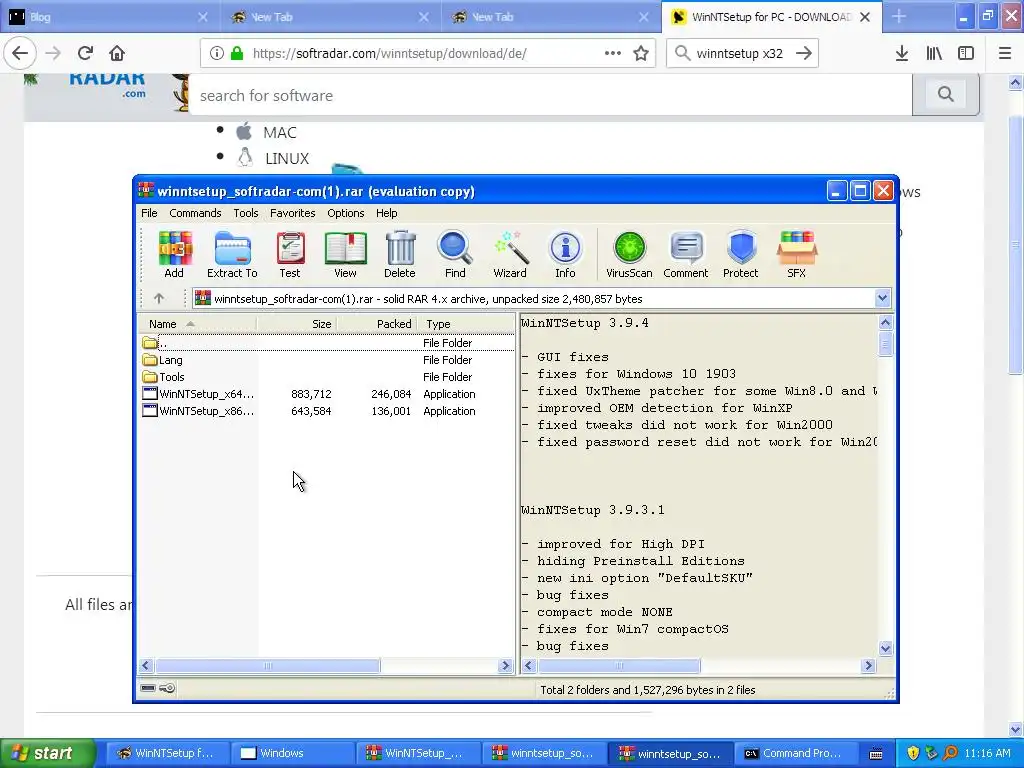Switch to the Blog browser tab
The height and width of the screenshot is (768, 1024).
point(110,17)
